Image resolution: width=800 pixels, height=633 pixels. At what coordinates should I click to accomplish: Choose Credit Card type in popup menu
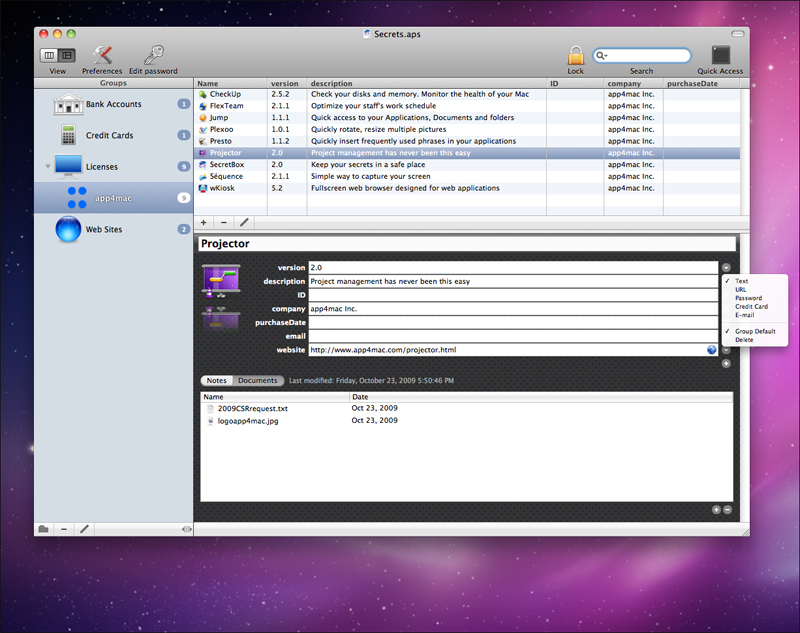point(755,307)
